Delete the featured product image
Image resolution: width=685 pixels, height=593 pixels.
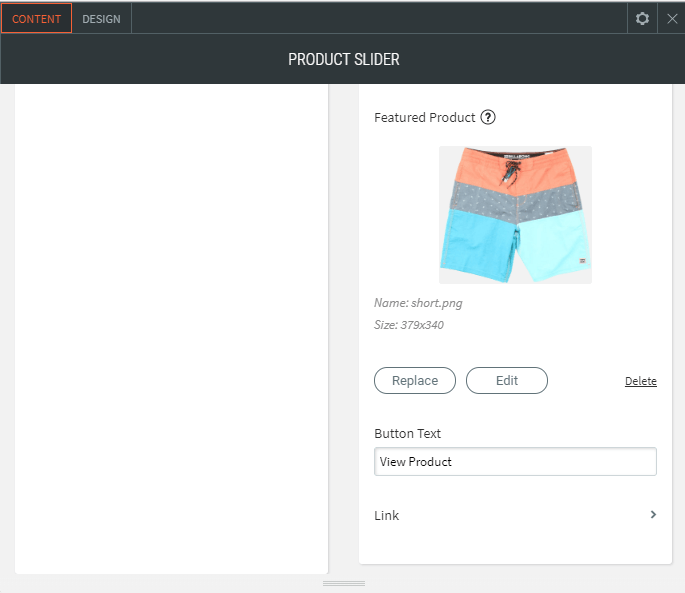[641, 381]
